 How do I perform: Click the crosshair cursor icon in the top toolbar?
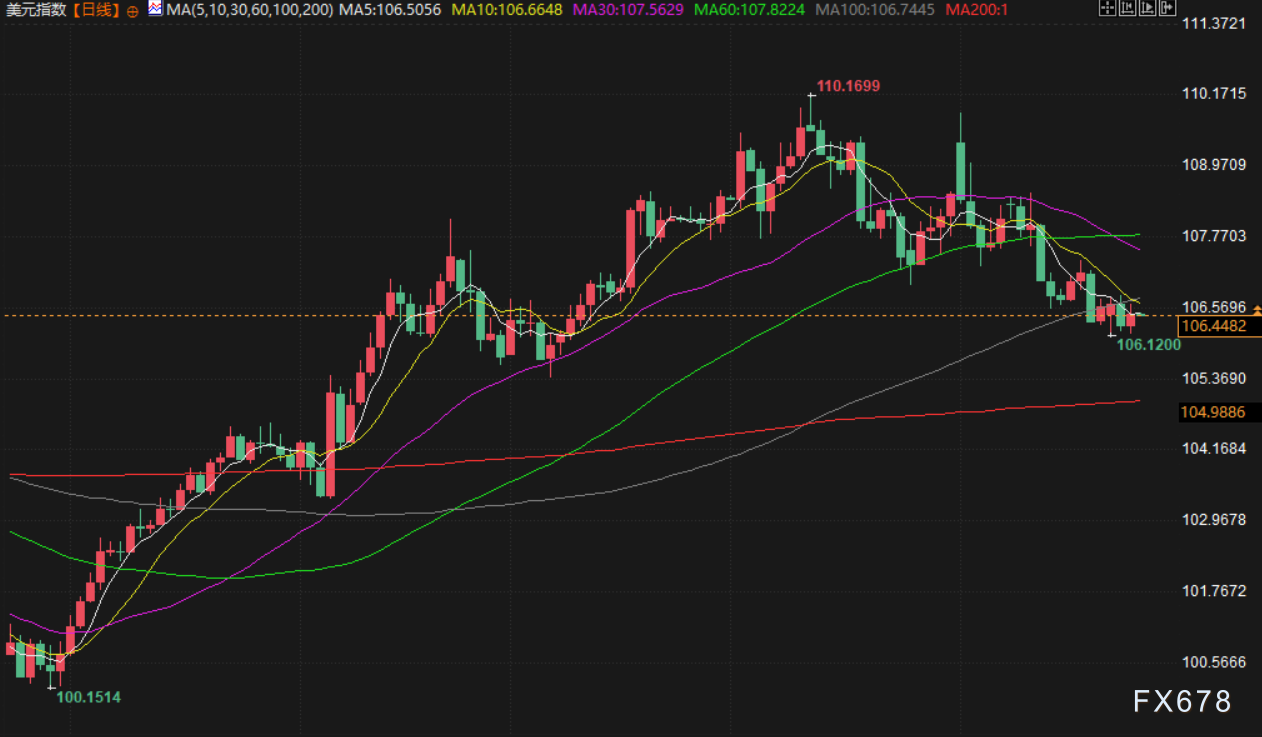tap(1108, 7)
